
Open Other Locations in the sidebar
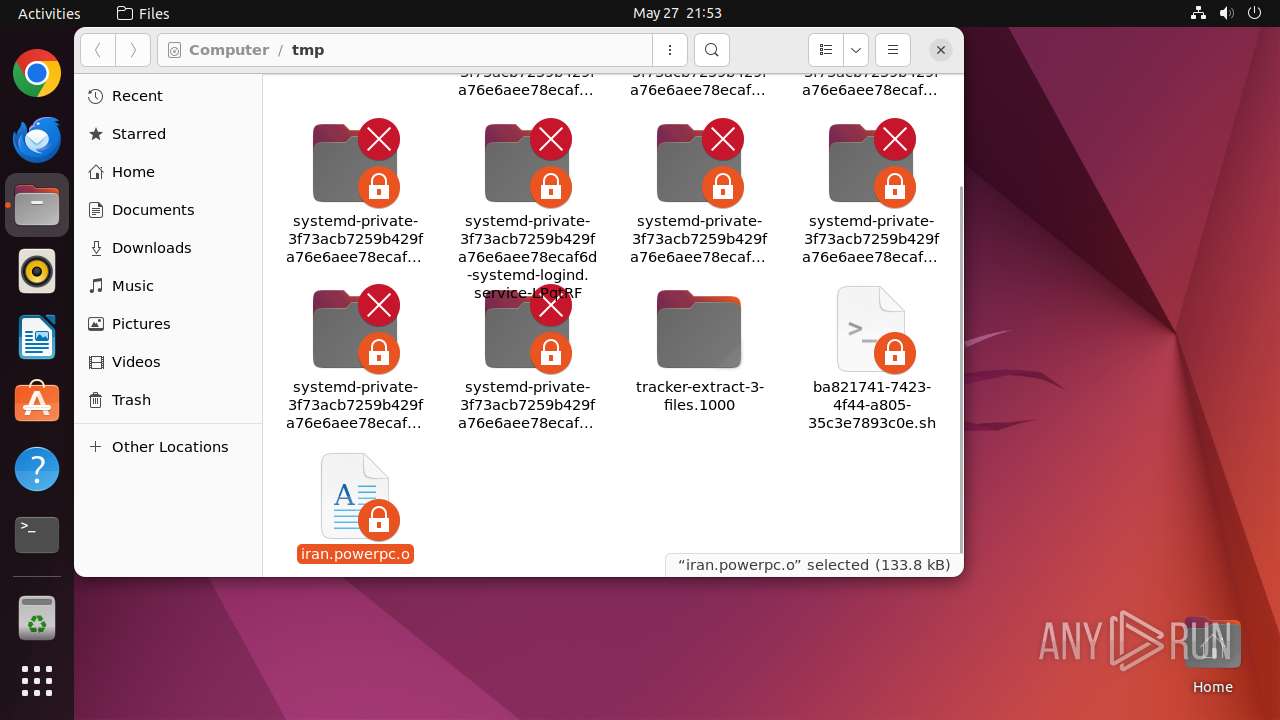pyautogui.click(x=168, y=447)
